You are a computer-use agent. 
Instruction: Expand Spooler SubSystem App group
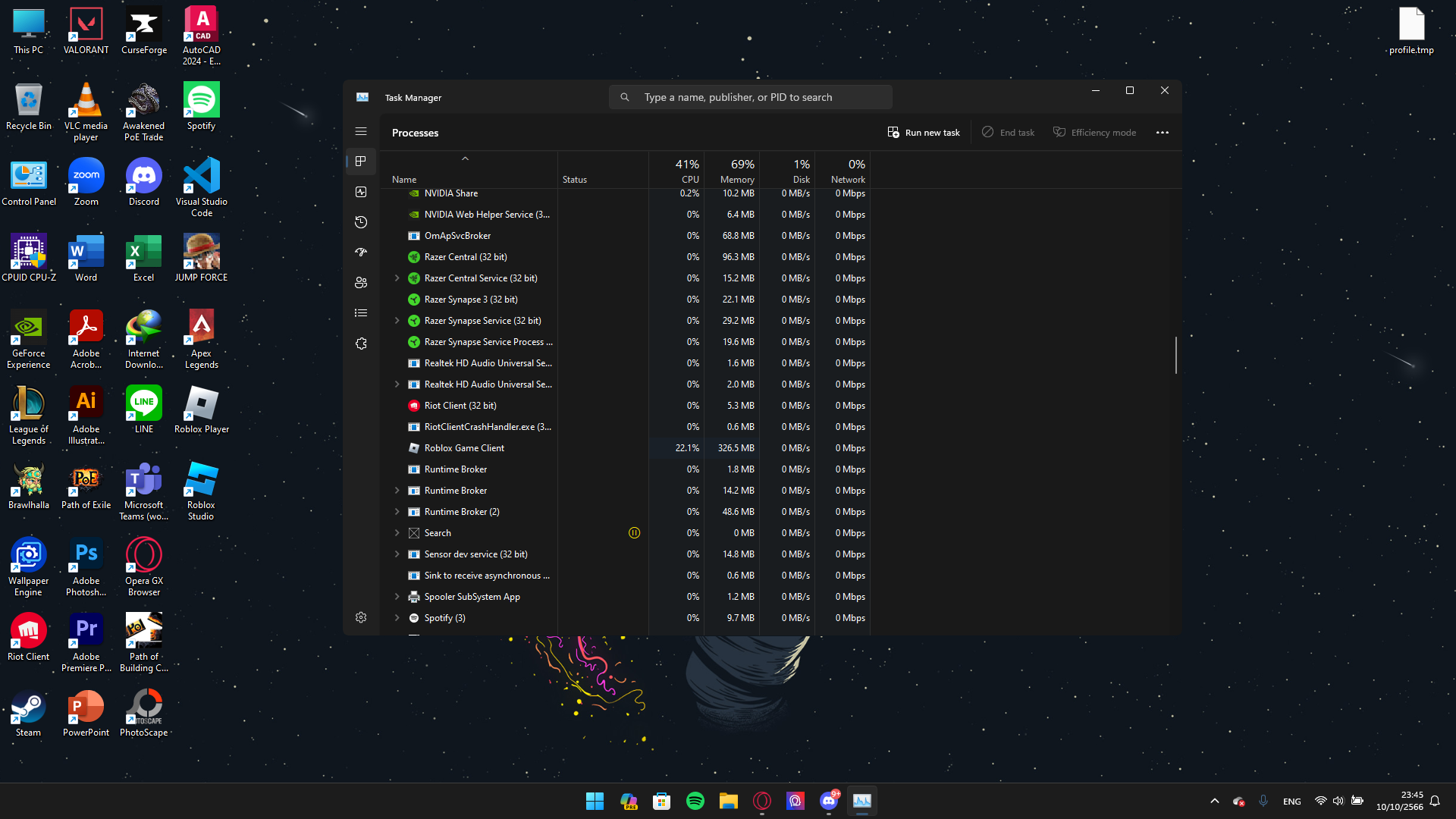click(x=397, y=597)
